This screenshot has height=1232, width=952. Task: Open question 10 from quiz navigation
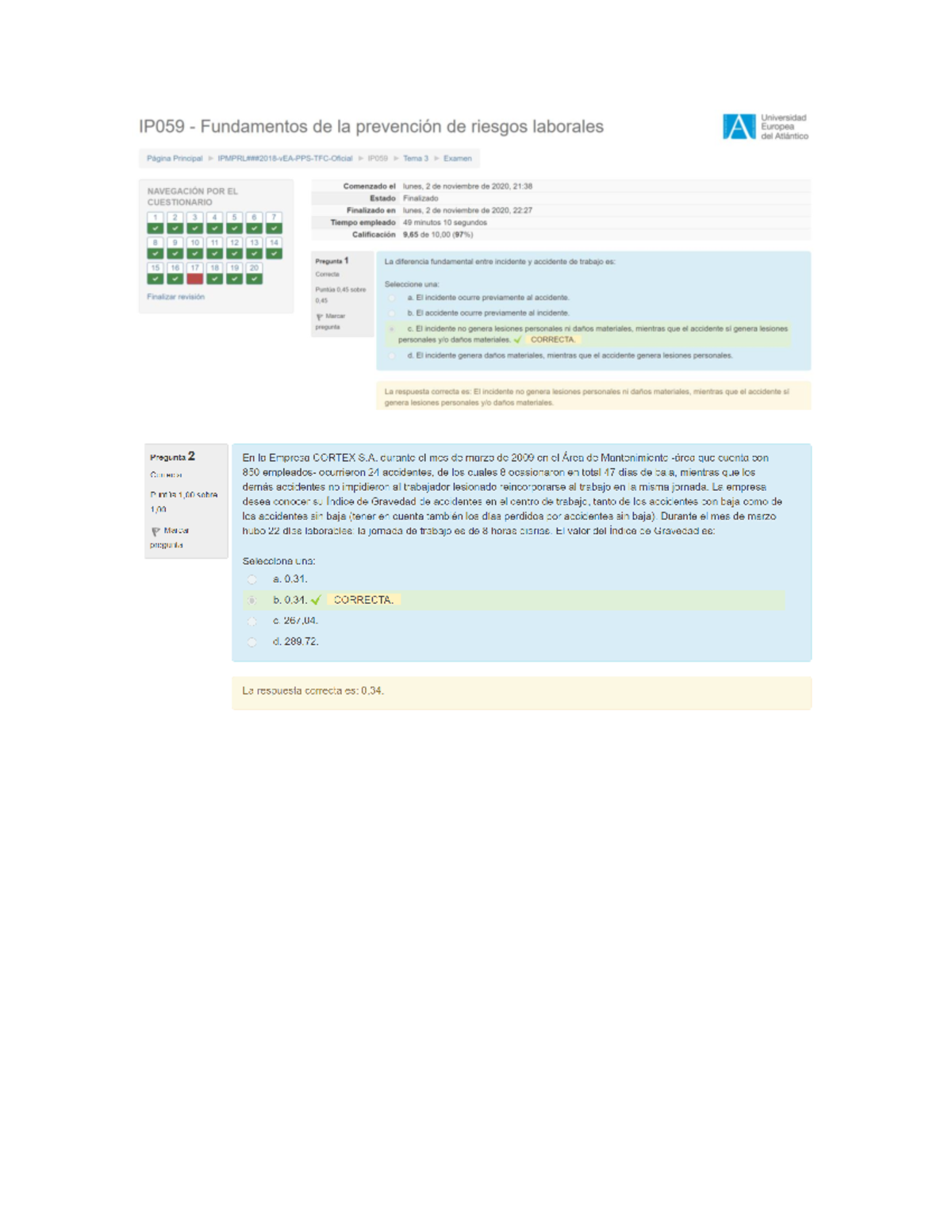click(x=194, y=248)
